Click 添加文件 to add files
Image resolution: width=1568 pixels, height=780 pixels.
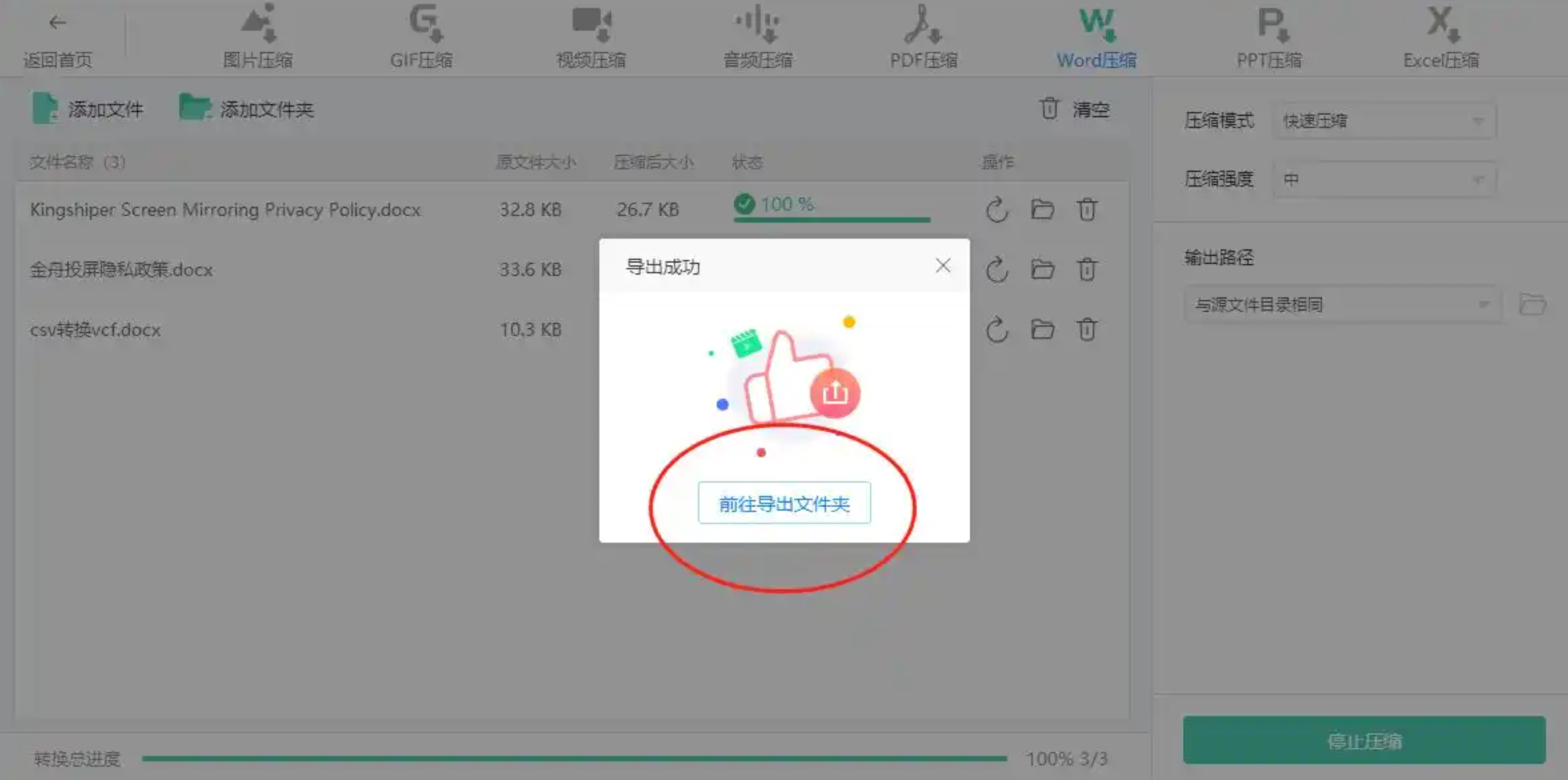[88, 109]
